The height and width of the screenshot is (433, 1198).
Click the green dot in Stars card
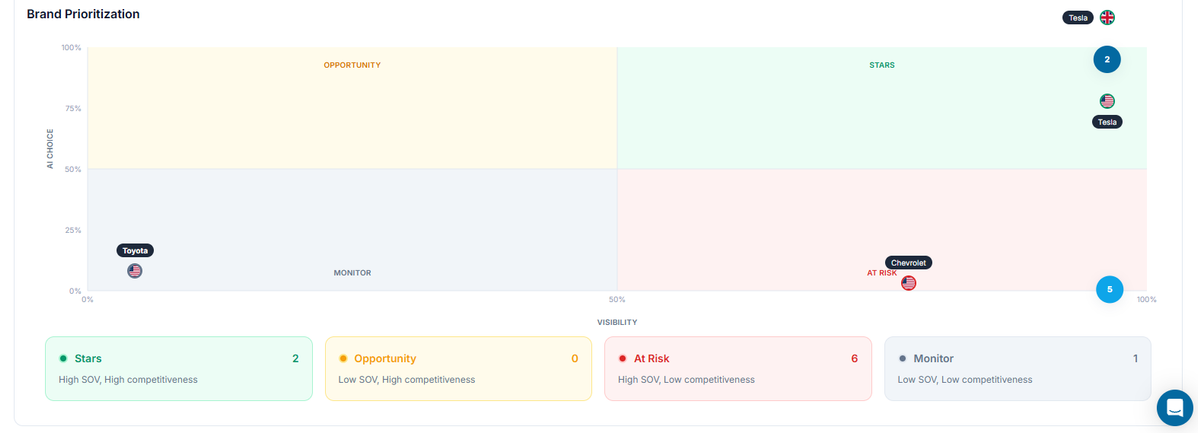[63, 358]
